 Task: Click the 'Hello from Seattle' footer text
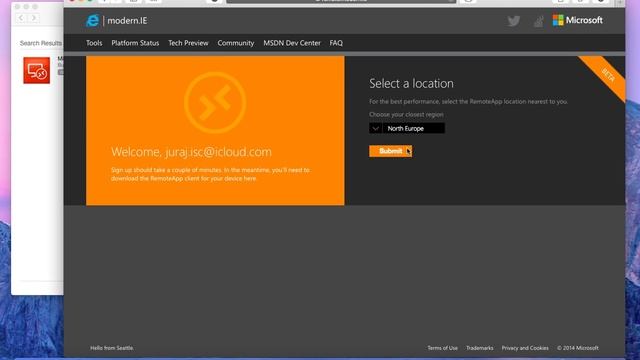coord(111,348)
